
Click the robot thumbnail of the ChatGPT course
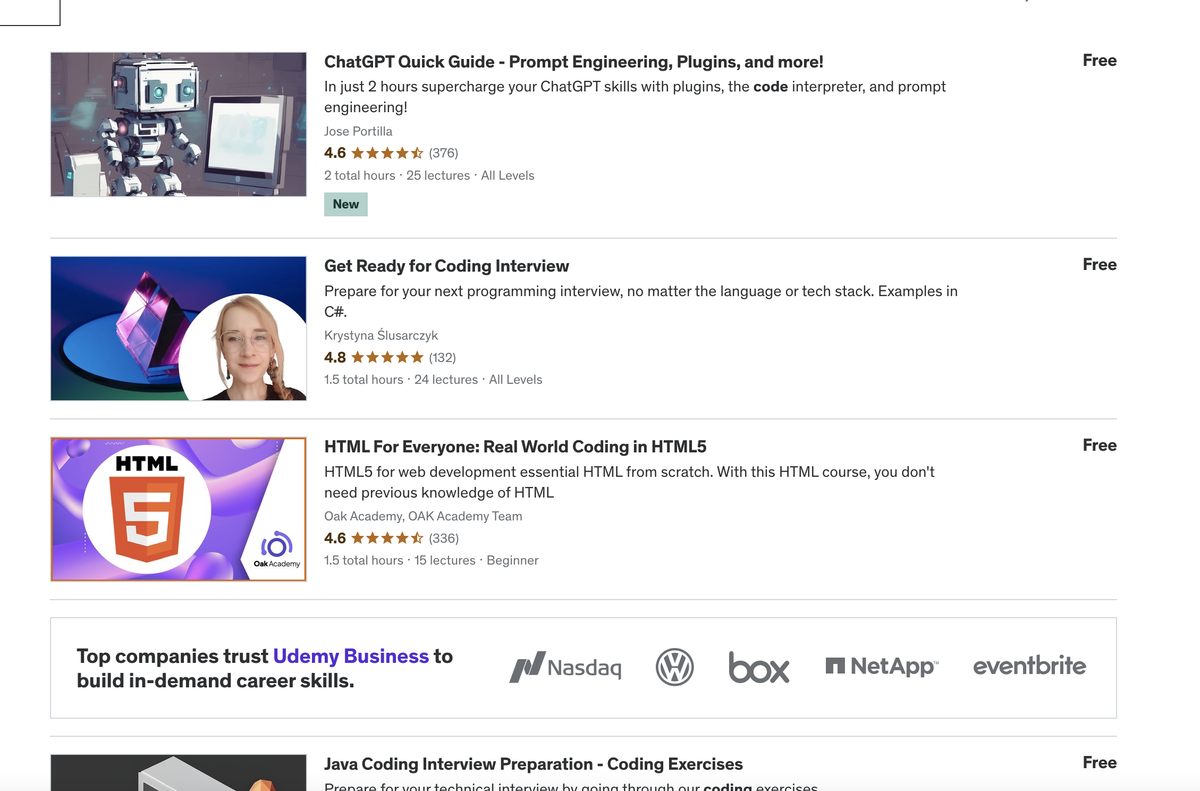click(x=178, y=124)
